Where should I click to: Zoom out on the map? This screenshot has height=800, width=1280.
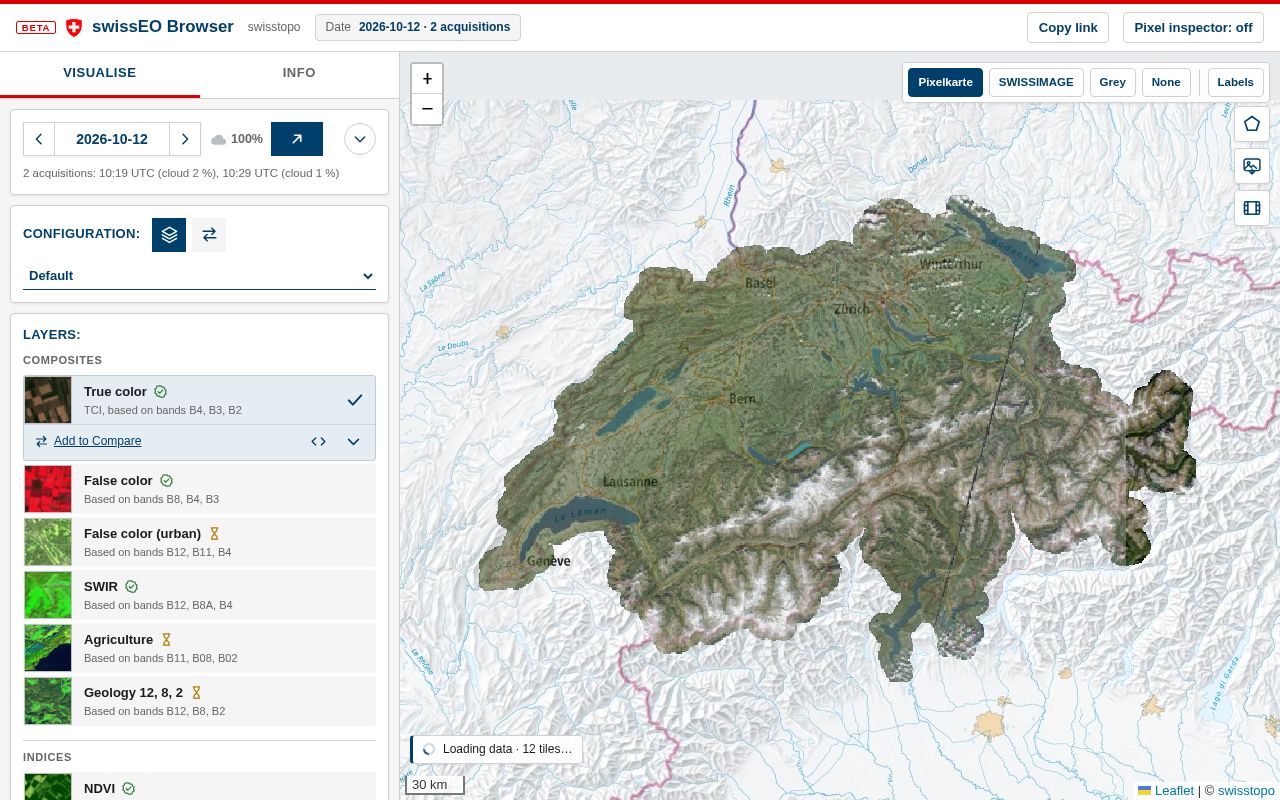tap(427, 109)
